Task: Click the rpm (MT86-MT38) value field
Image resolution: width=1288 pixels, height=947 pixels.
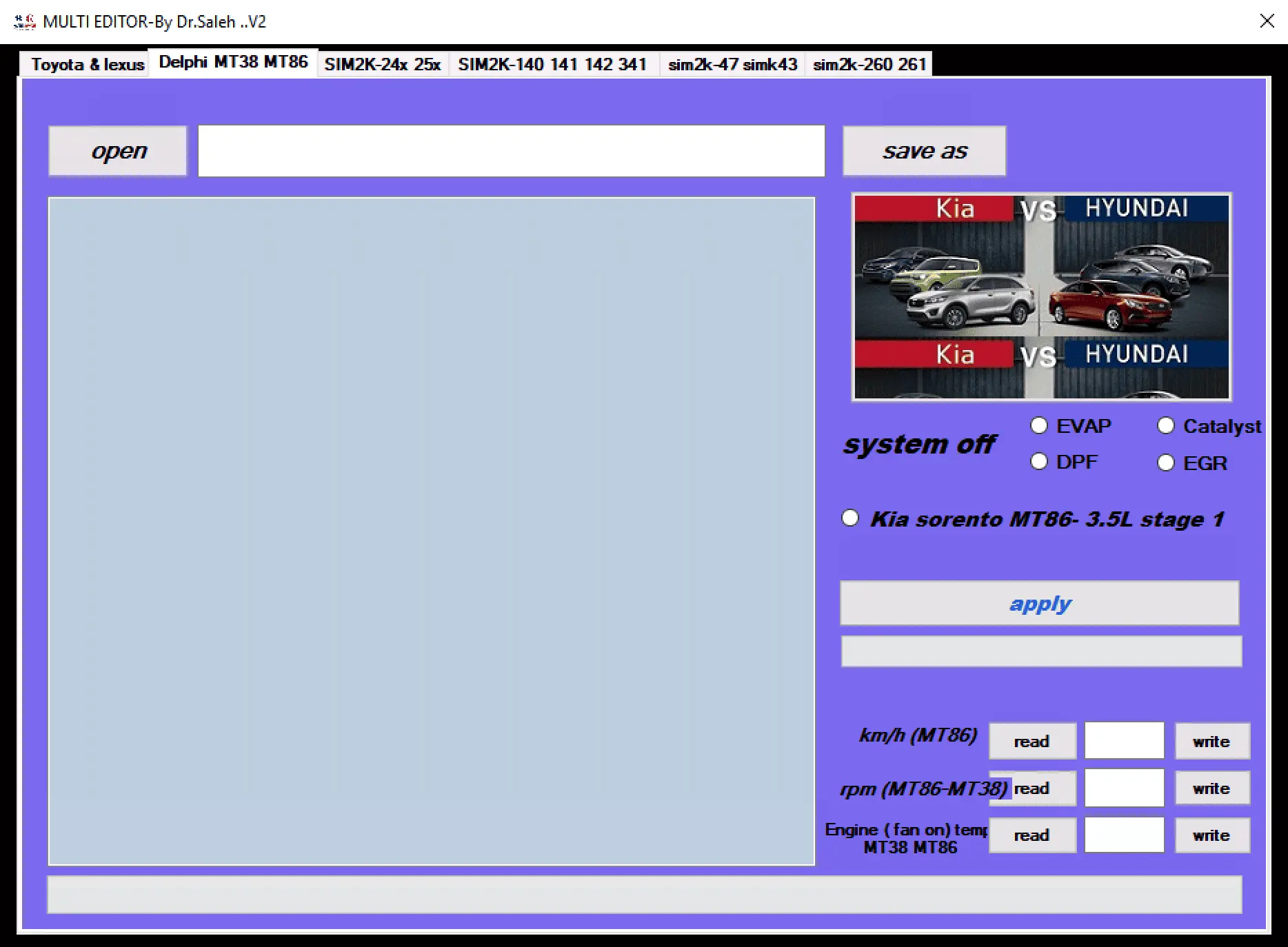Action: tap(1125, 788)
